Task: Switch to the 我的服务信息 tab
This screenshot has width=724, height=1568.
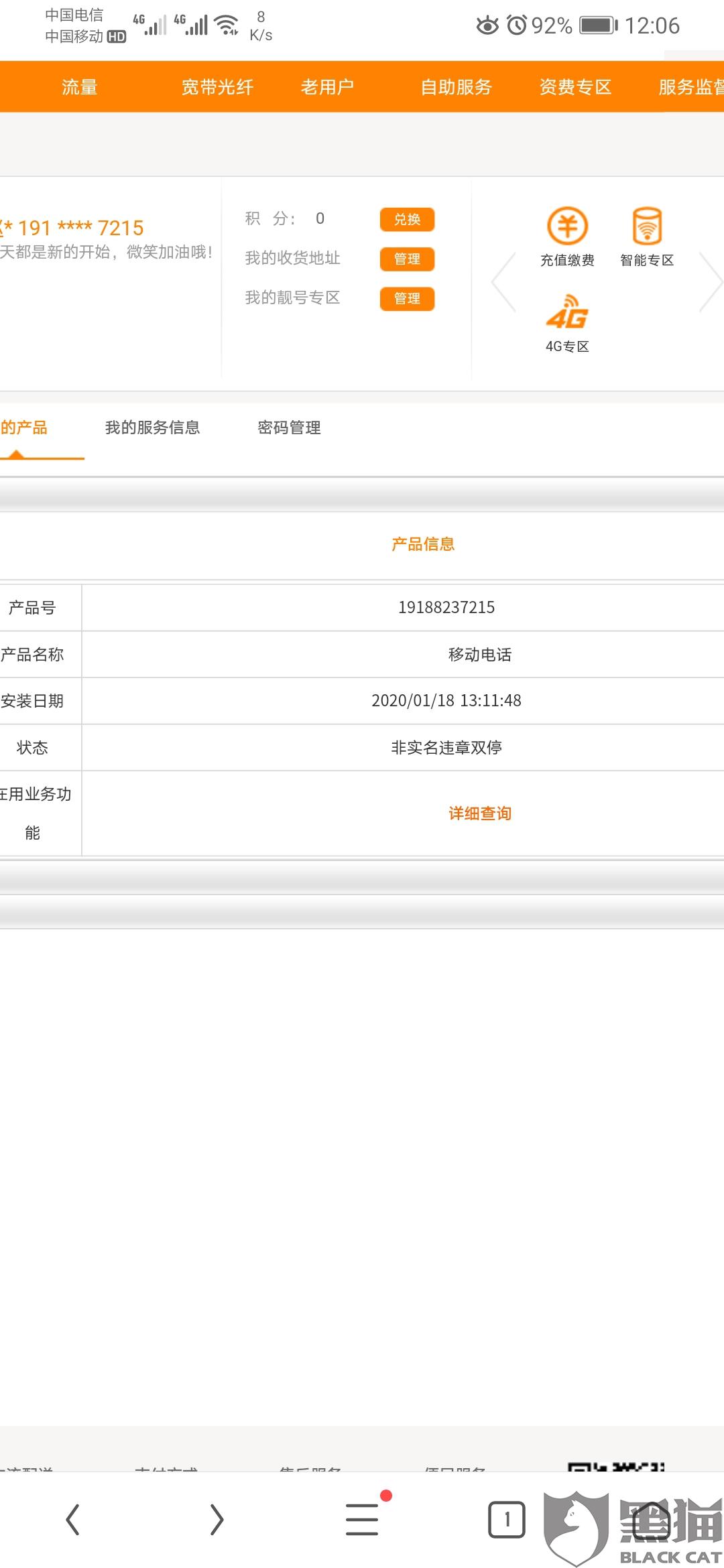Action: 153,428
